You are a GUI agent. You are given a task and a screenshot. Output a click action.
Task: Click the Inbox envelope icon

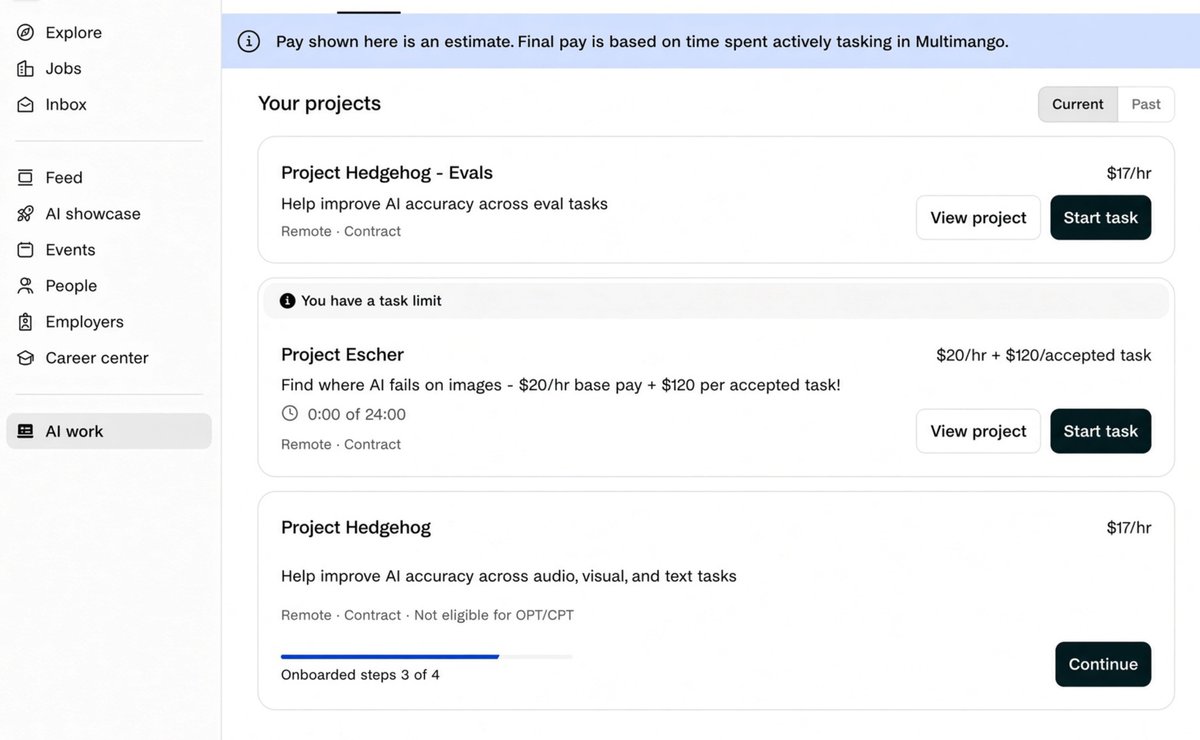coord(26,105)
